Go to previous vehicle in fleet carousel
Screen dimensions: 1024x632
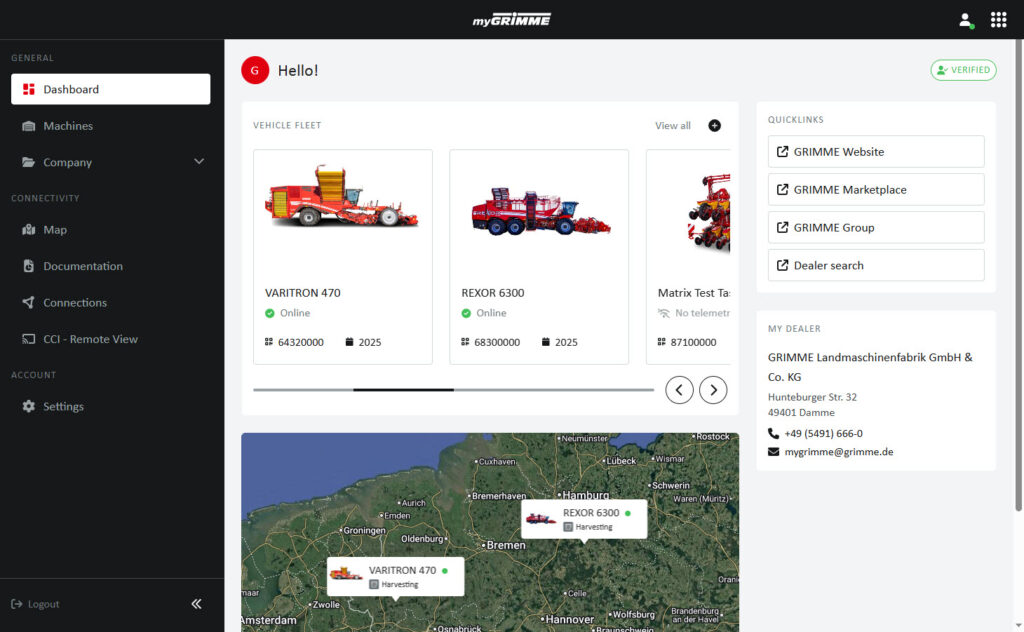coord(679,390)
